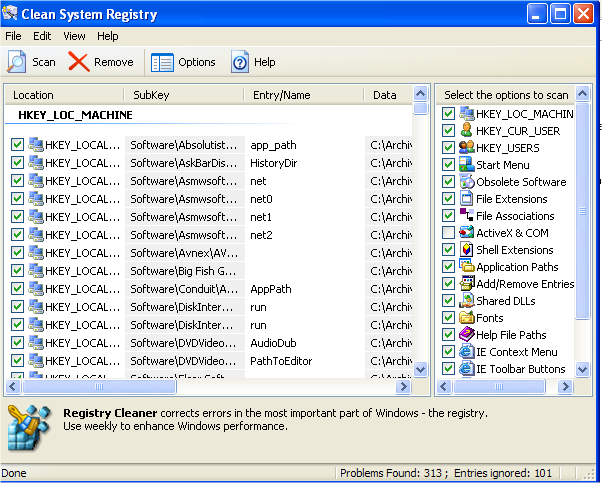
Task: Sort by the SubKey column header
Action: coord(184,95)
